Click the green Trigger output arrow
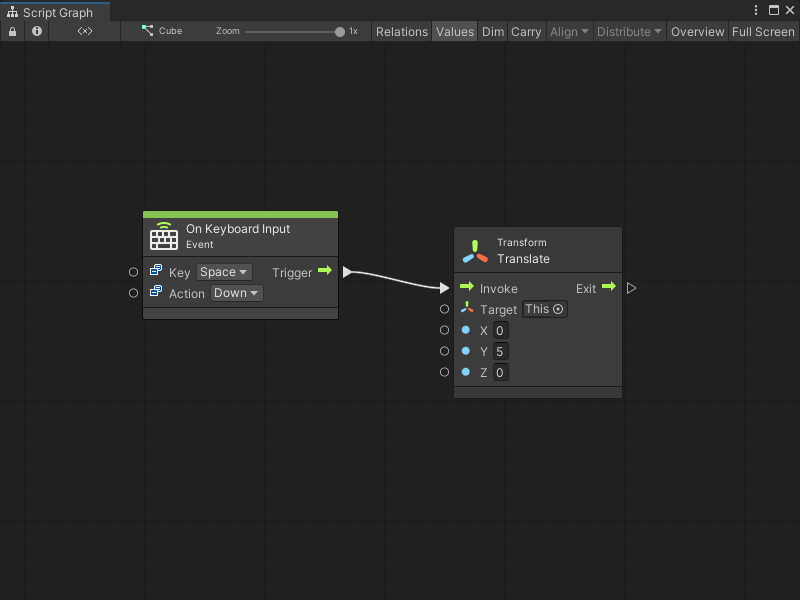The image size is (800, 600). [x=324, y=271]
